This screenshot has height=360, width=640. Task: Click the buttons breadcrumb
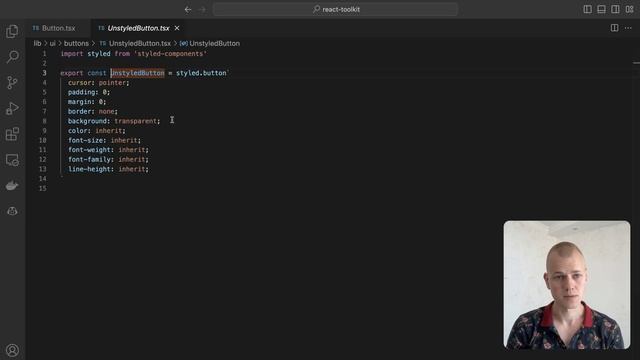click(76, 43)
